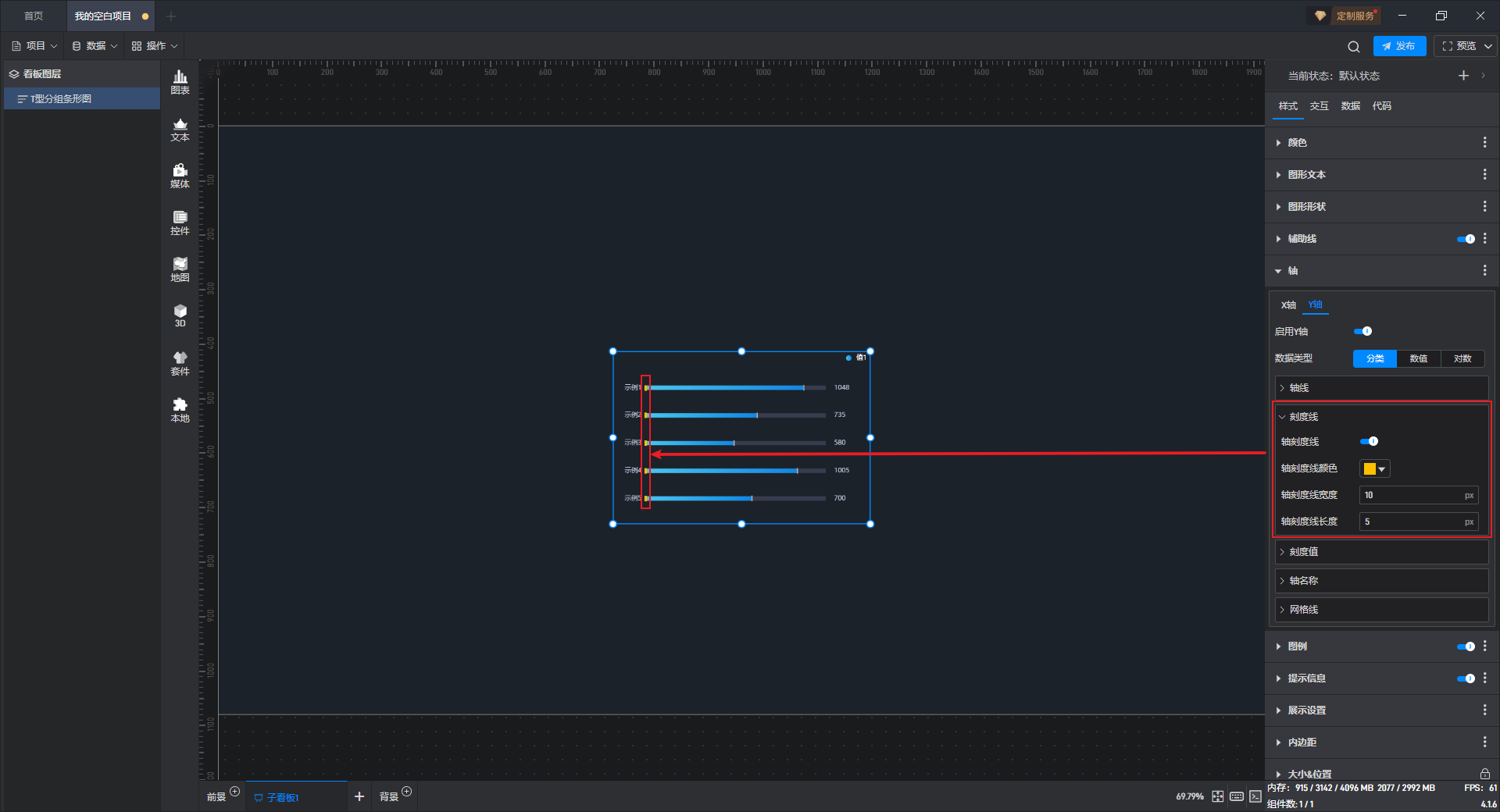Open the 本地 local components icon
The width and height of the screenshot is (1500, 812).
180,410
